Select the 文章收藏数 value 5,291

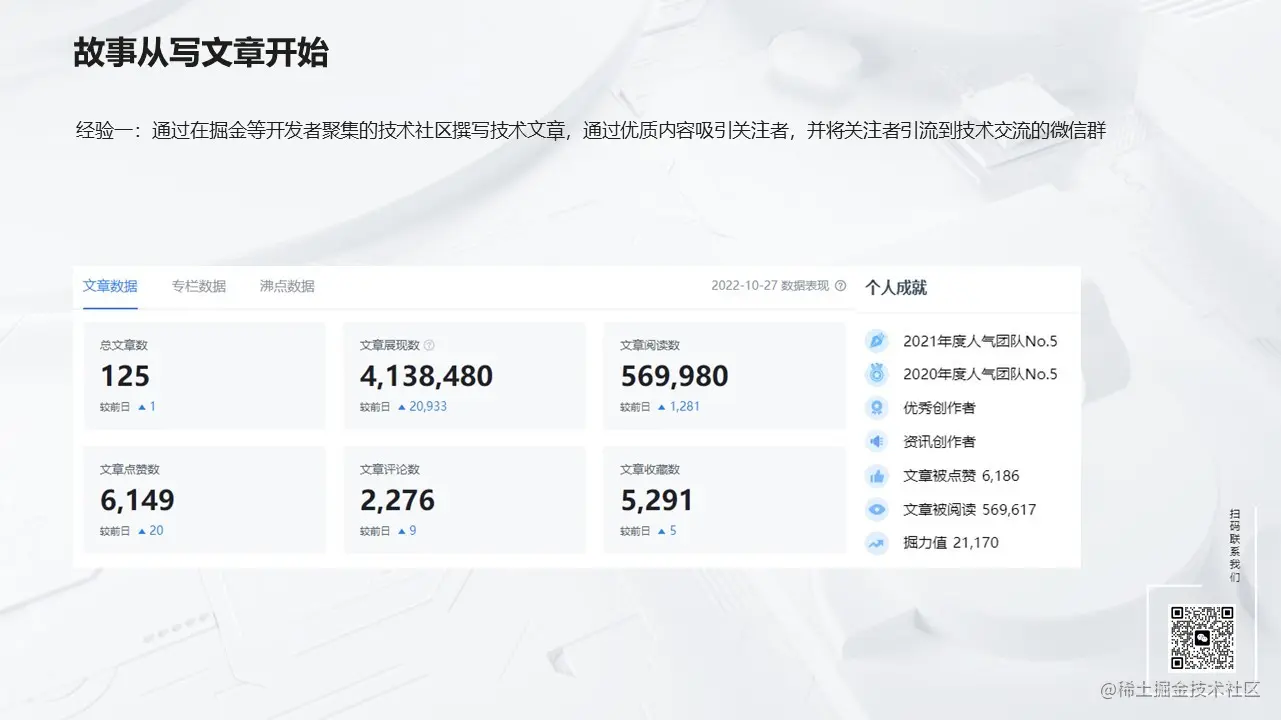(656, 500)
